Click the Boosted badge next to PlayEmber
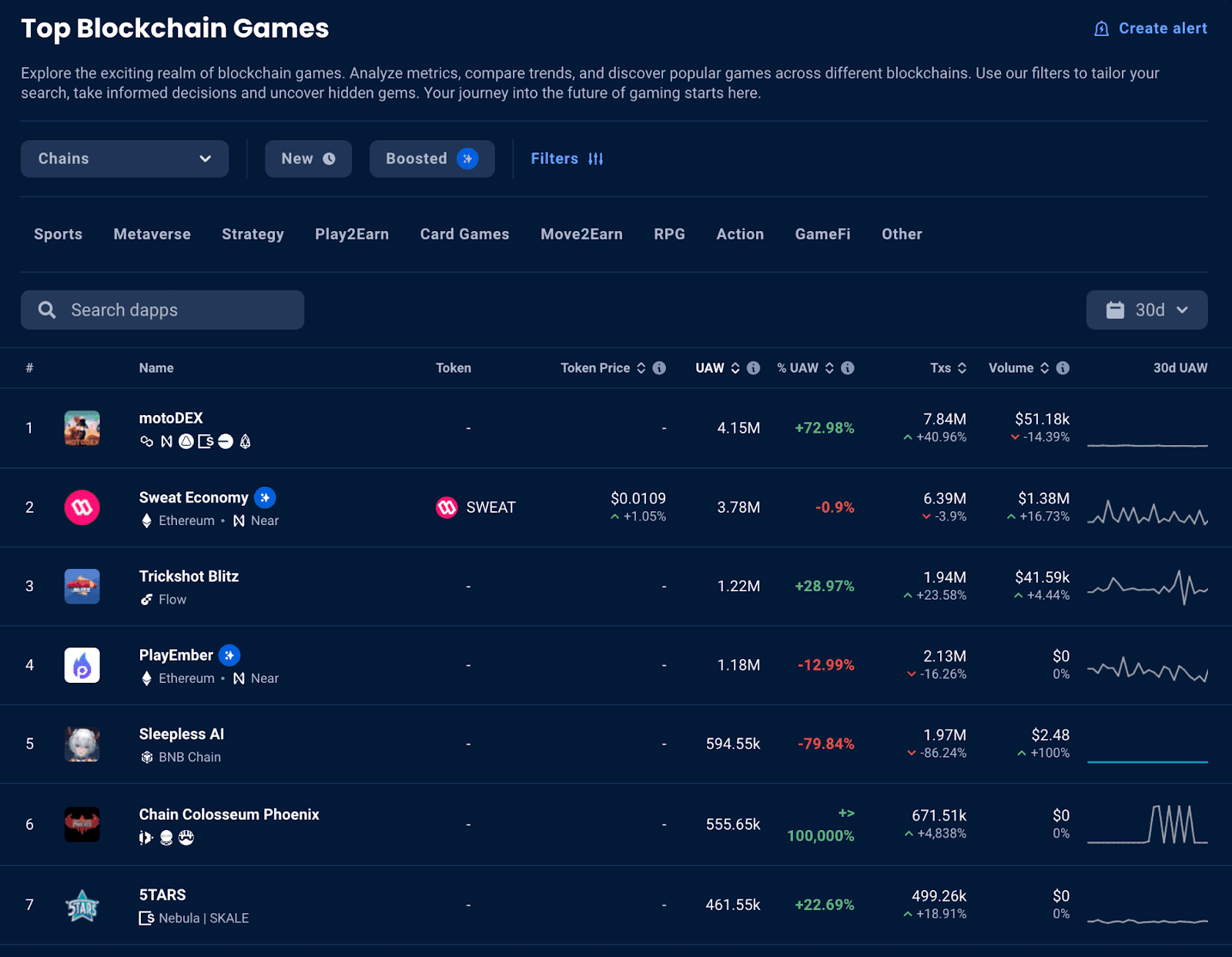The height and width of the screenshot is (957, 1232). point(229,655)
